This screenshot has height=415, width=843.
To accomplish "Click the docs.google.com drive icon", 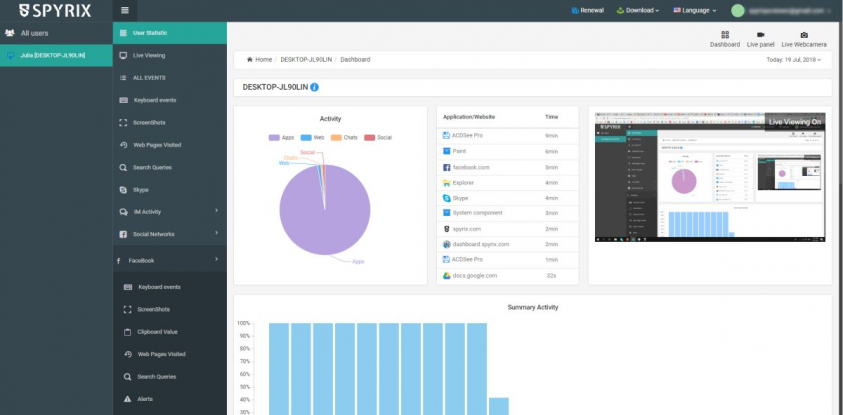I will (446, 275).
